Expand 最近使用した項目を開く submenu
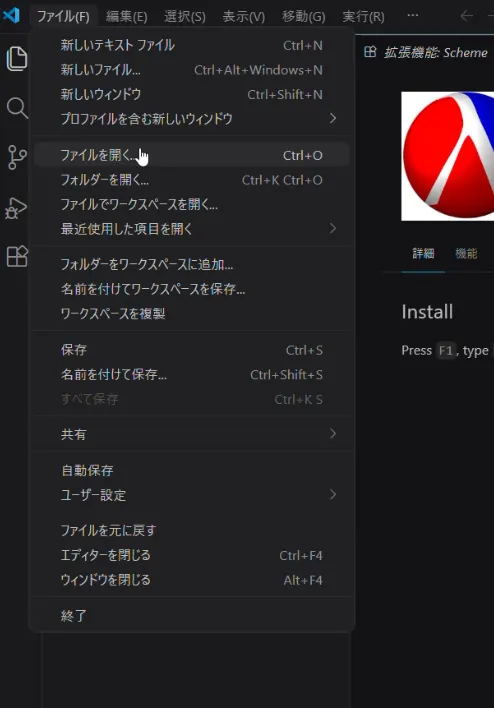This screenshot has height=708, width=494. (x=191, y=228)
